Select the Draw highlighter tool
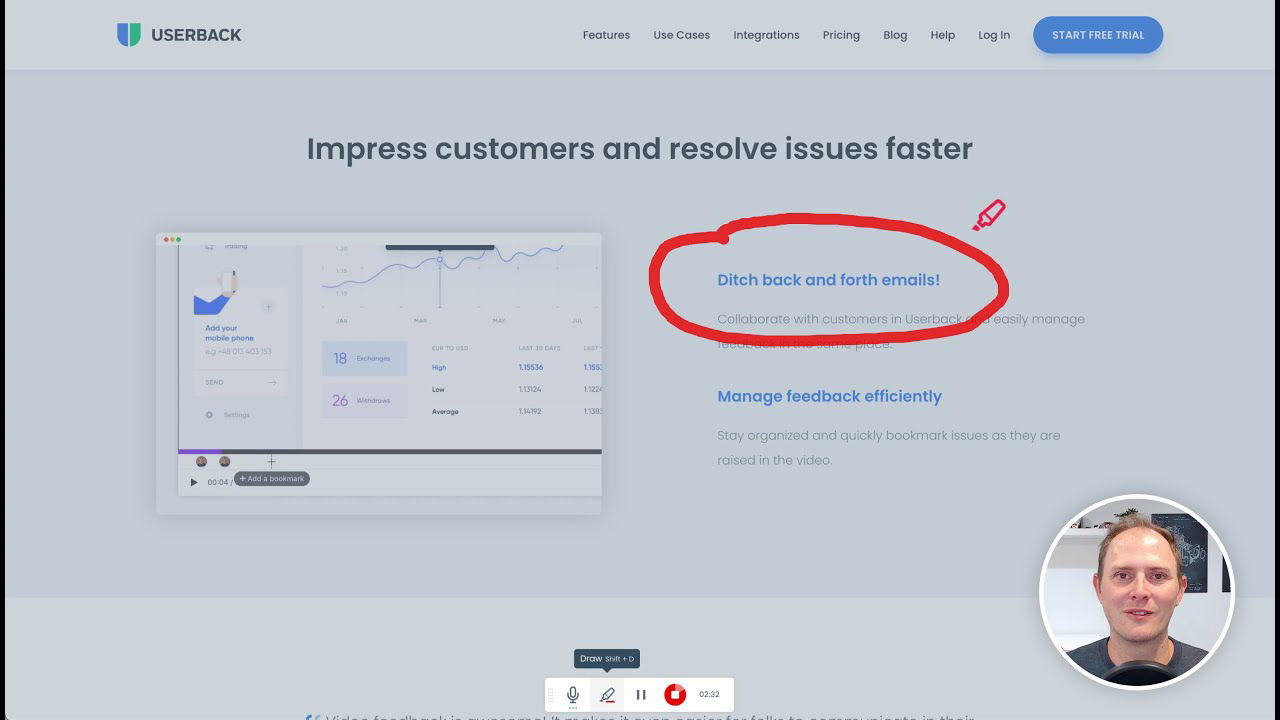This screenshot has width=1280, height=720. tap(607, 694)
